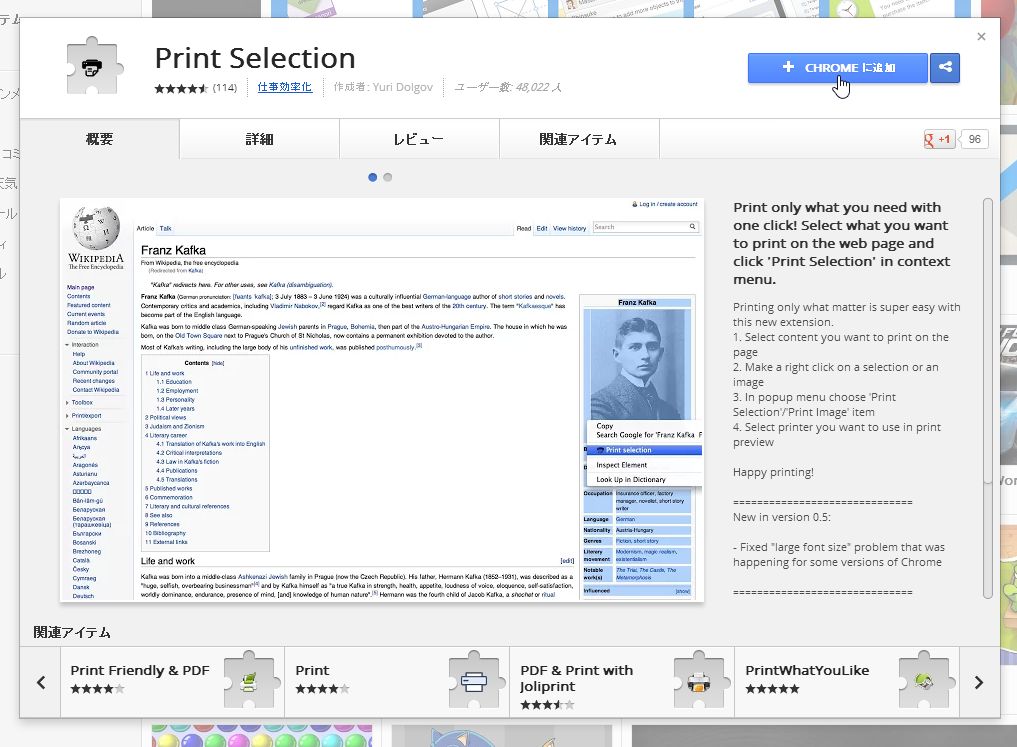1017x747 pixels.
Task: Click the star rating under PDF & Print with Joliprint
Action: (x=547, y=705)
